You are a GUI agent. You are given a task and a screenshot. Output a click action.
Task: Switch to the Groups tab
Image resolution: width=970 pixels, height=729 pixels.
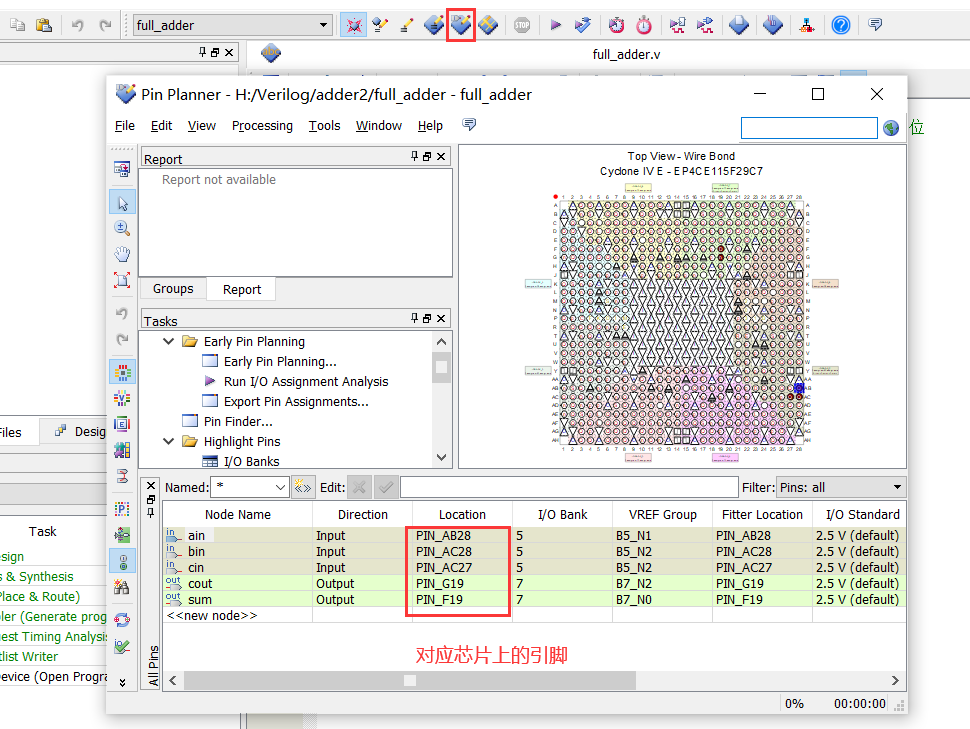click(173, 289)
